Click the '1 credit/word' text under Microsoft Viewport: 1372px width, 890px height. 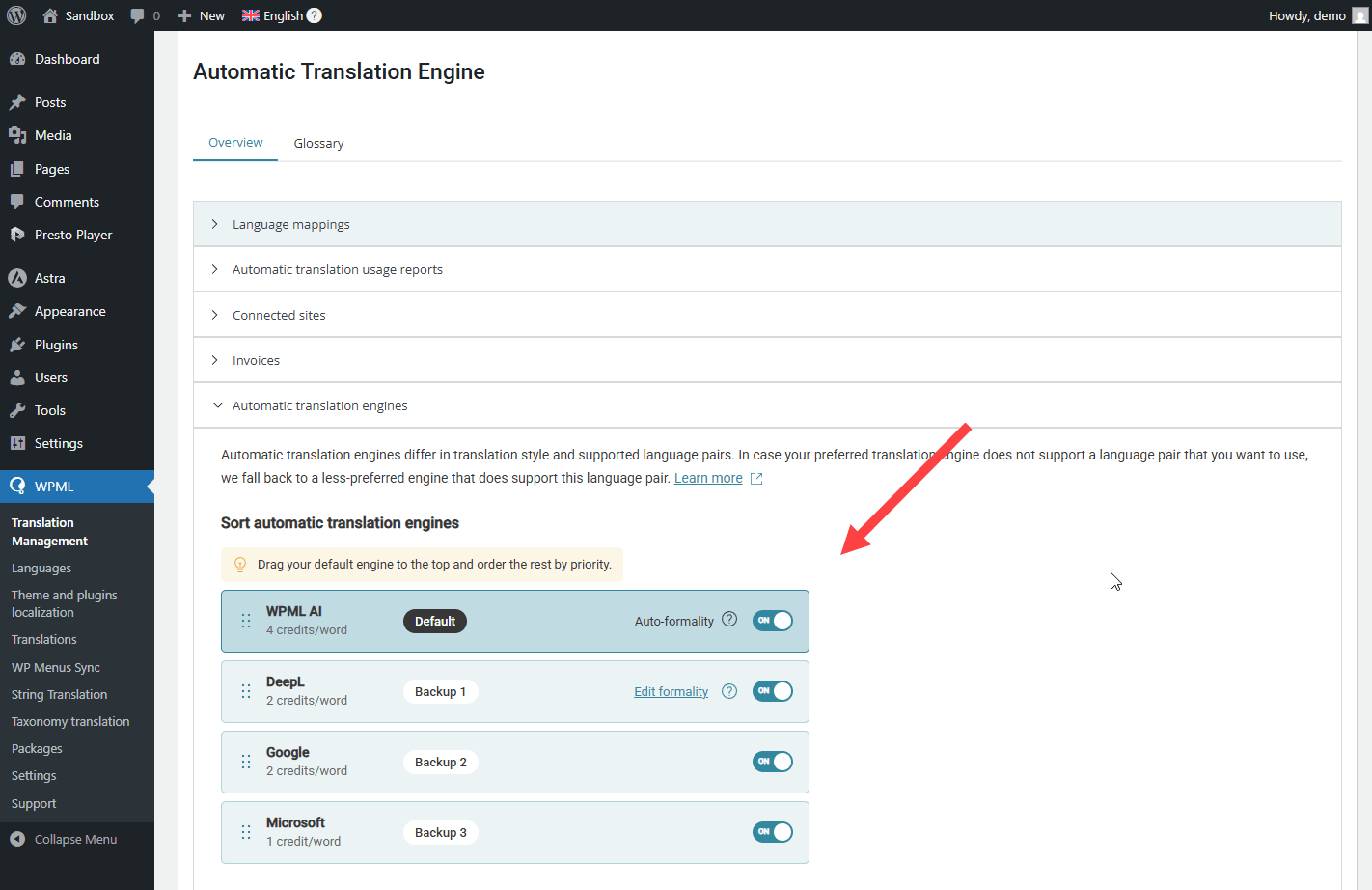(303, 842)
